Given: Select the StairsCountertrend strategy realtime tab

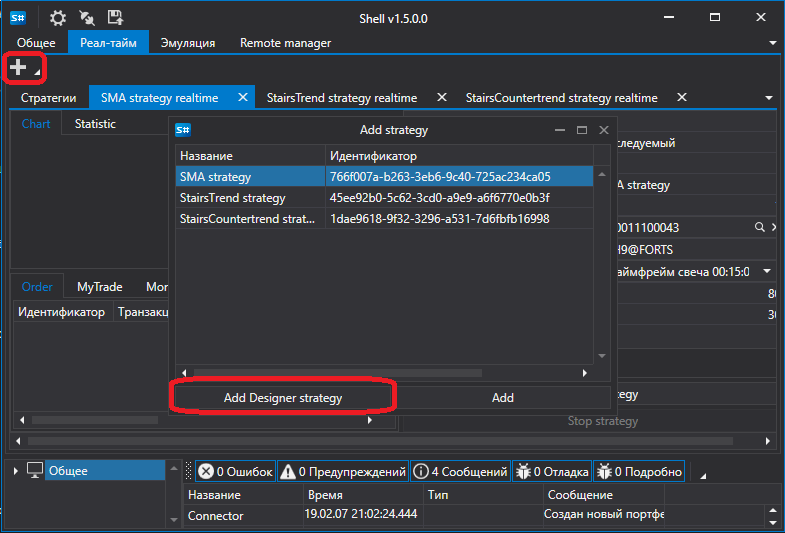Looking at the screenshot, I should (562, 98).
